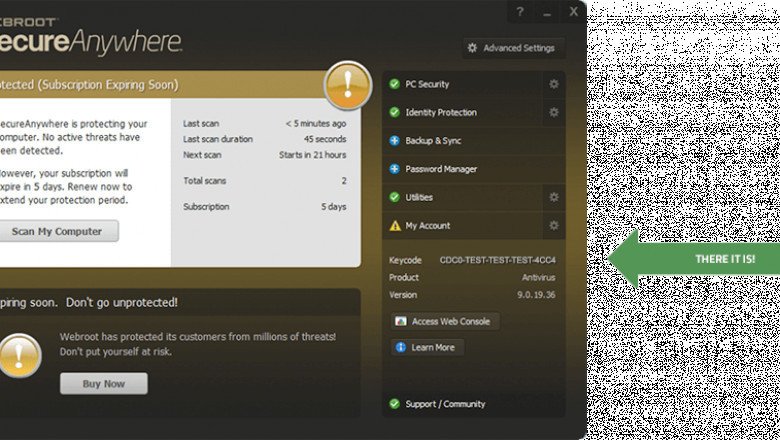Click the Product value Antivirus
780x440 pixels.
click(539, 277)
